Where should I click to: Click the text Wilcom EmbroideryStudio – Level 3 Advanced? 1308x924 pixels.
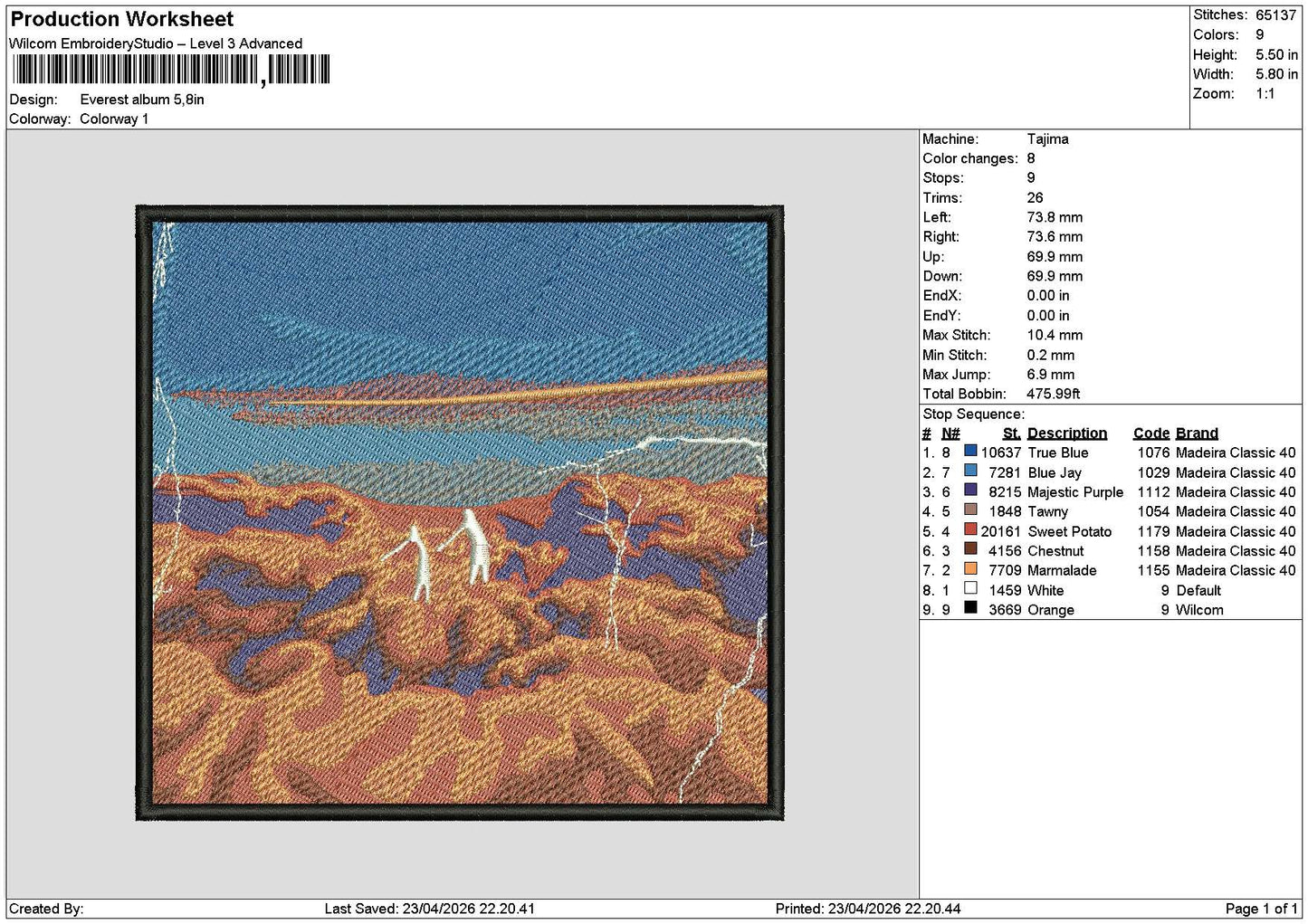coord(156,43)
